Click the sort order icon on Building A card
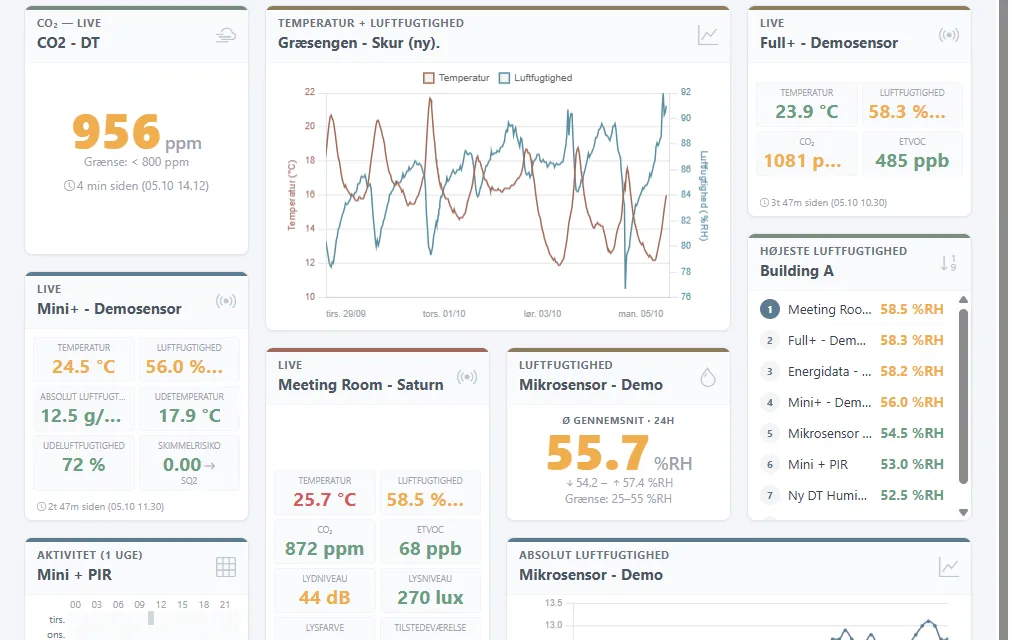This screenshot has height=640, width=1011. (948, 263)
